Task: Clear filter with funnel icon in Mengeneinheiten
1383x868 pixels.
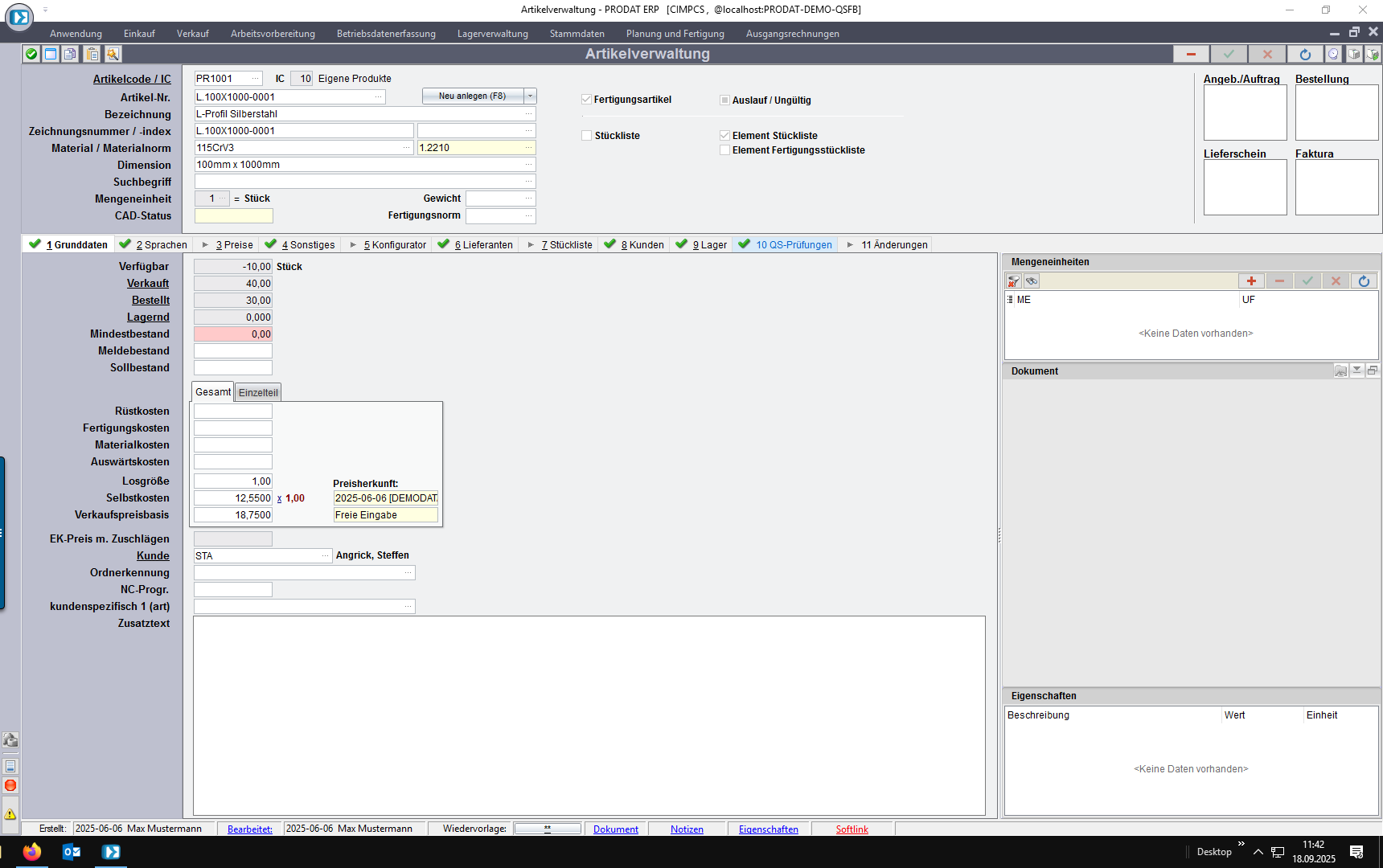Action: click(1014, 280)
